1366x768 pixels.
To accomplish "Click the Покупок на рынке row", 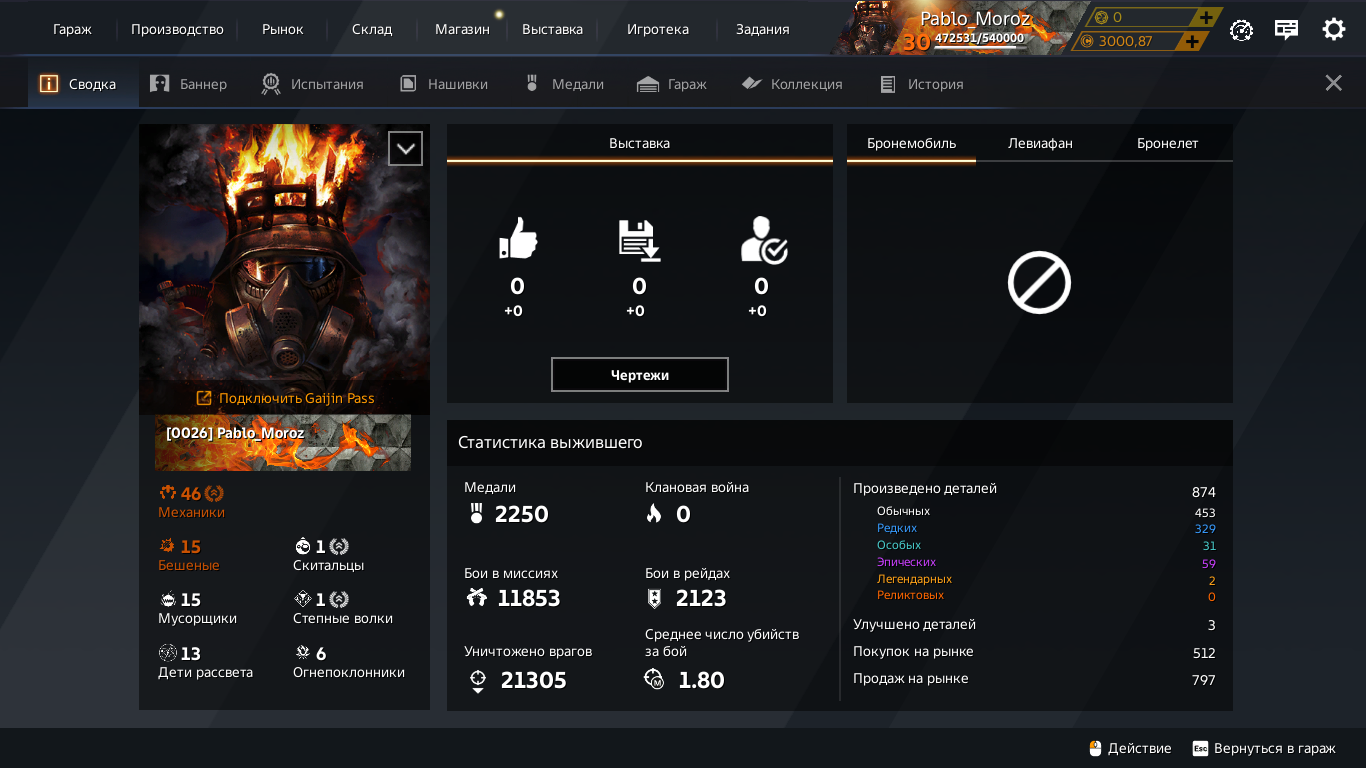I will 1034,652.
